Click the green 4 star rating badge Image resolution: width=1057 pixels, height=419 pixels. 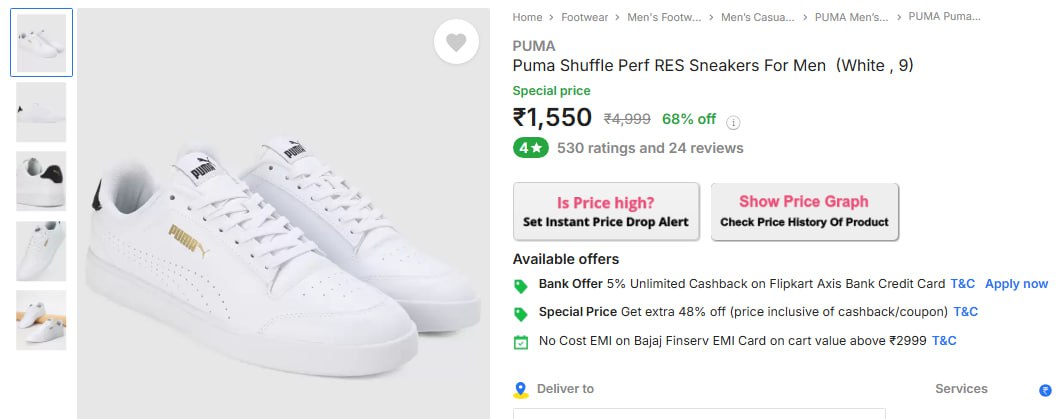530,148
